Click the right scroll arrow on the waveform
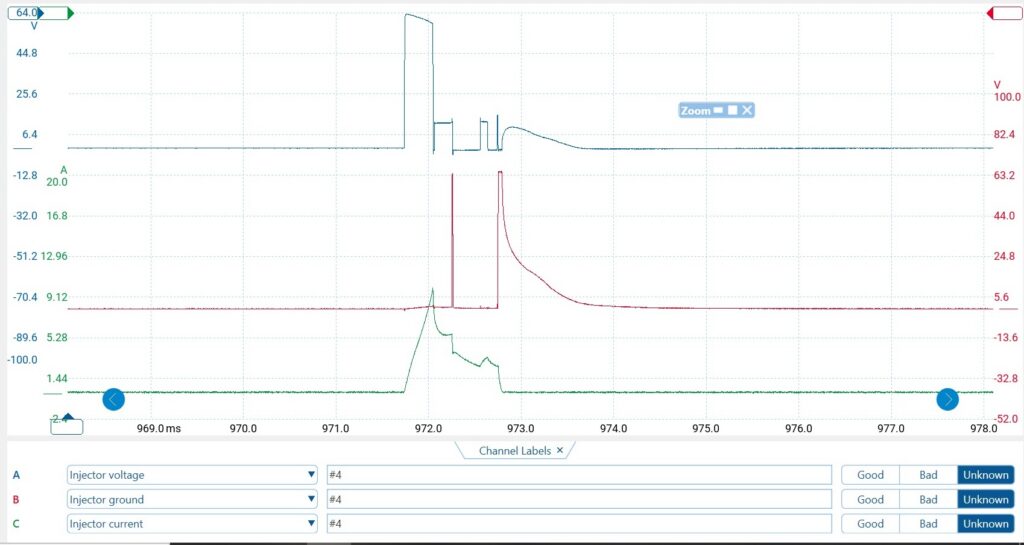The height and width of the screenshot is (545, 1024). point(947,400)
